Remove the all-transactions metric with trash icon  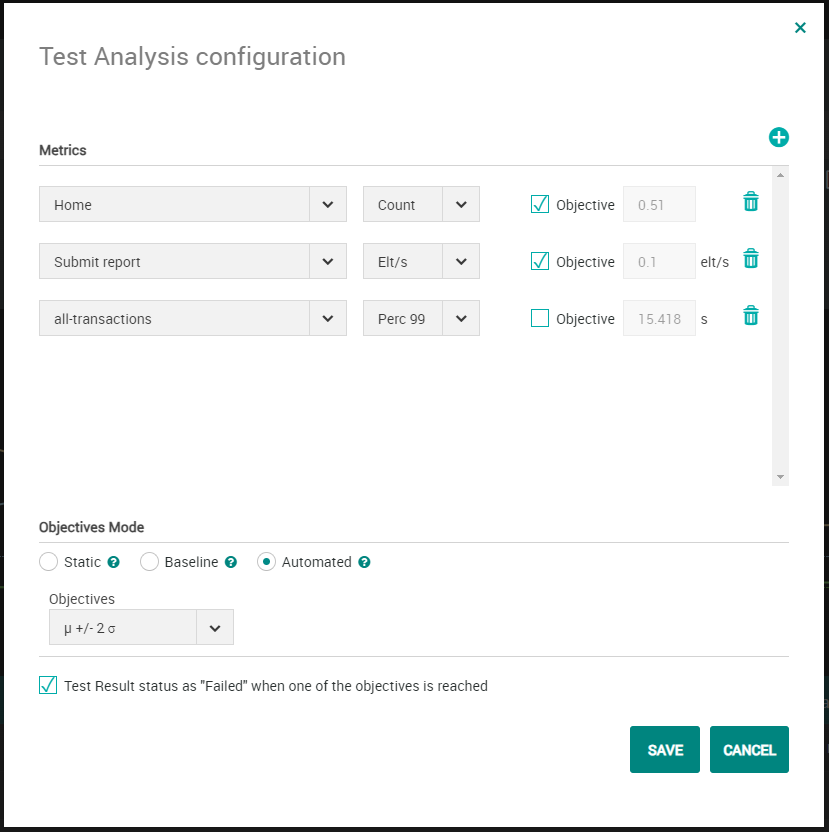click(751, 316)
